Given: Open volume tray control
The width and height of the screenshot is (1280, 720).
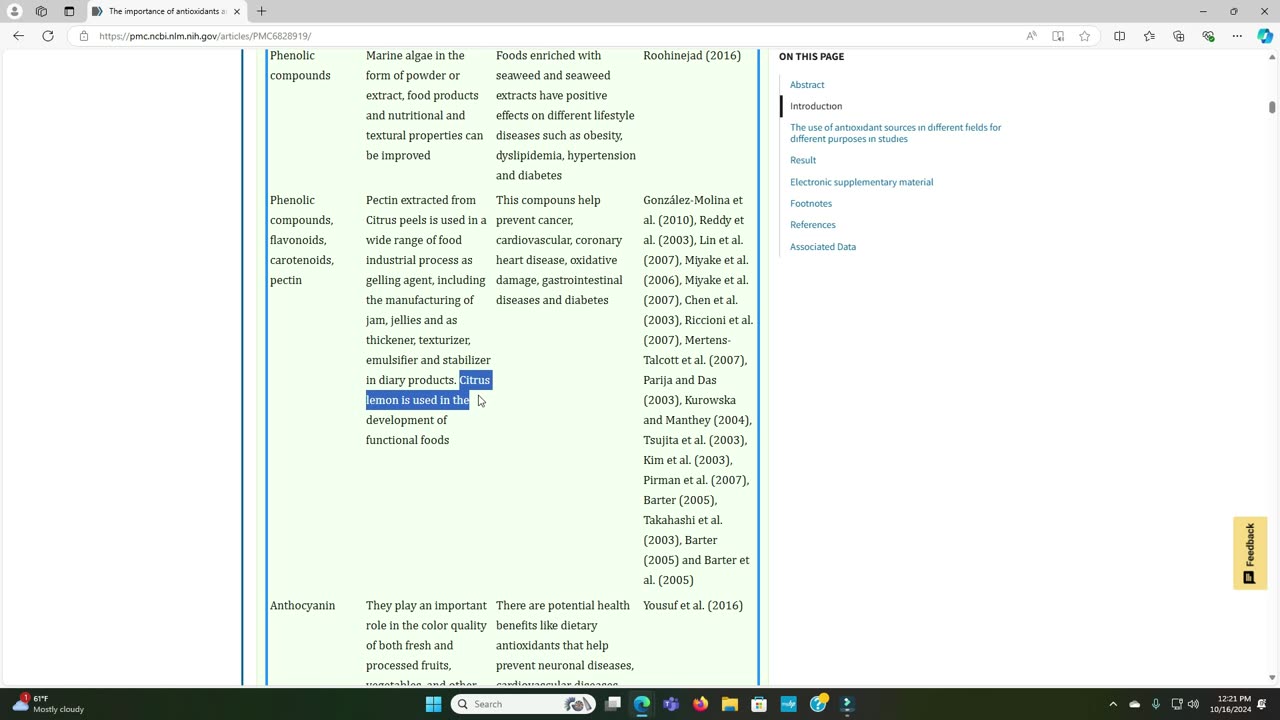Looking at the screenshot, I should click(1193, 704).
